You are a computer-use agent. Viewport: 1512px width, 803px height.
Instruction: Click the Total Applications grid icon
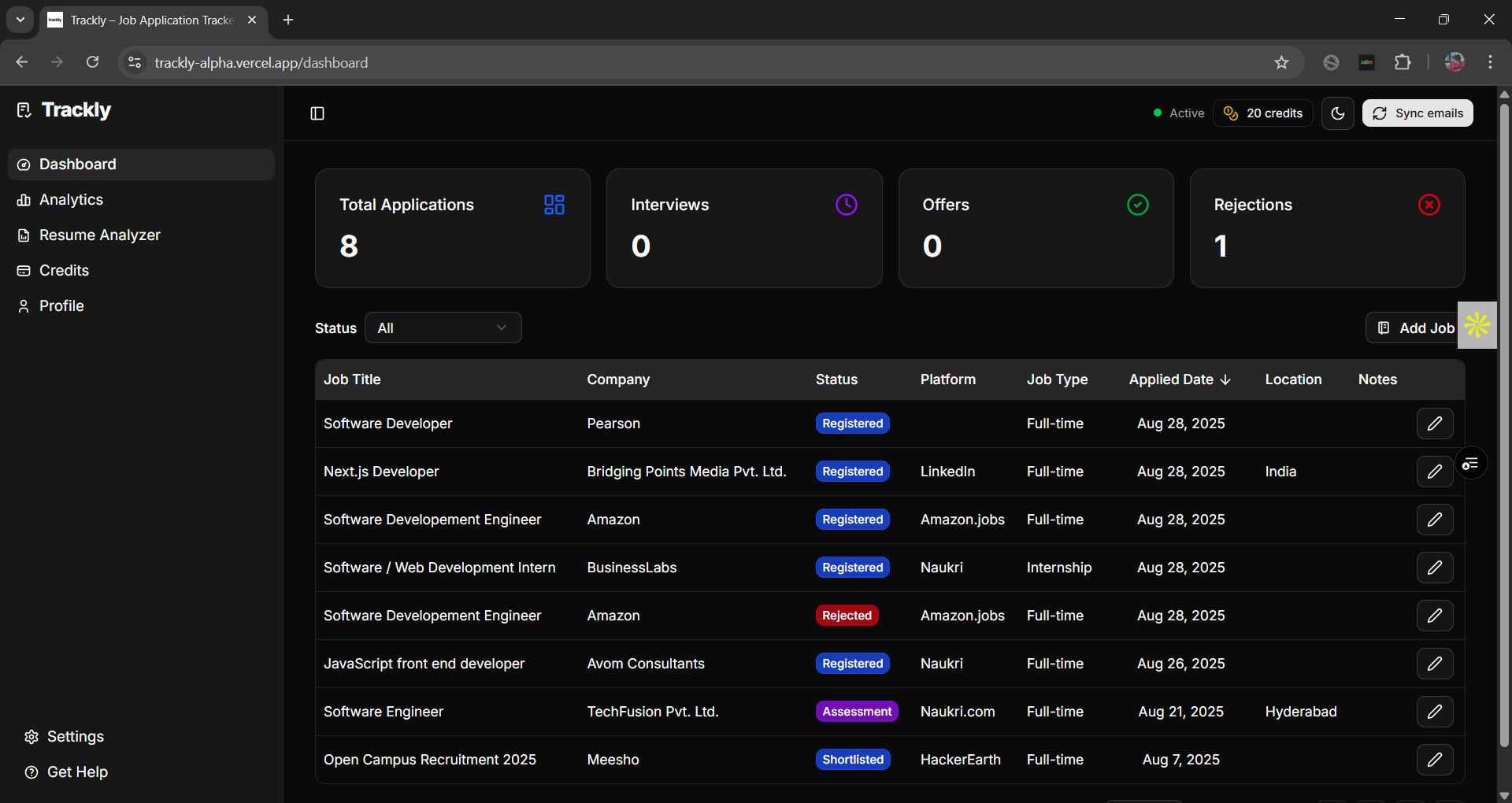point(554,205)
